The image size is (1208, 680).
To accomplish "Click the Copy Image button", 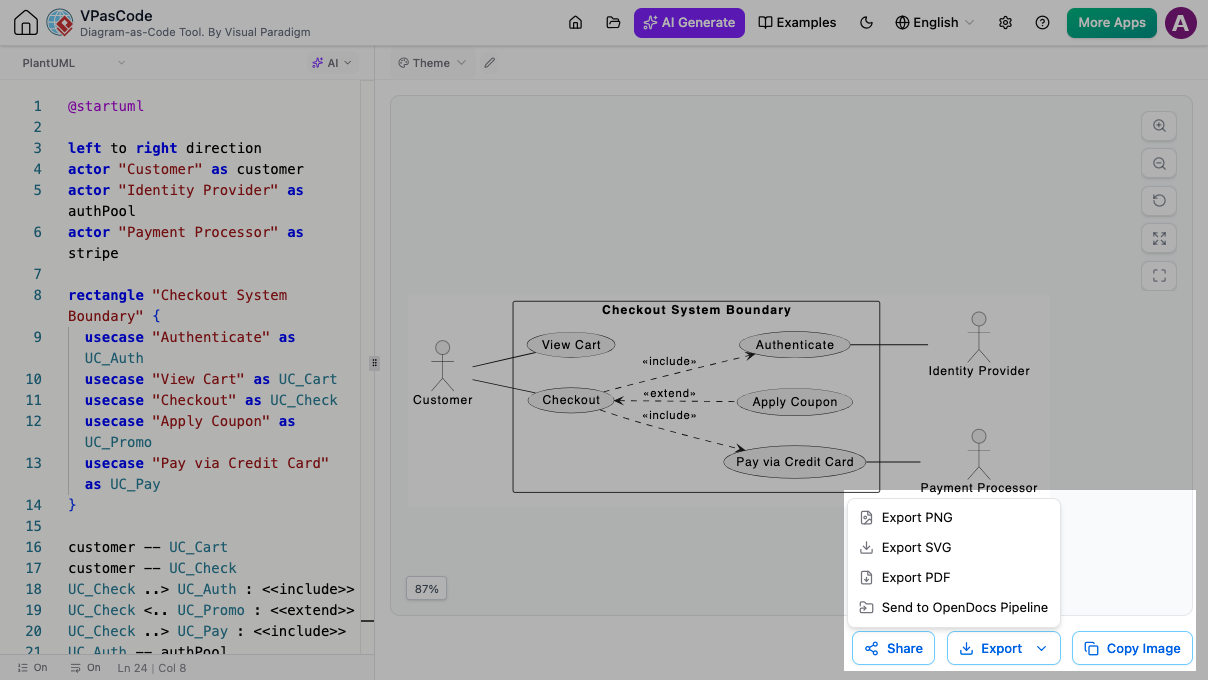I will pyautogui.click(x=1132, y=648).
